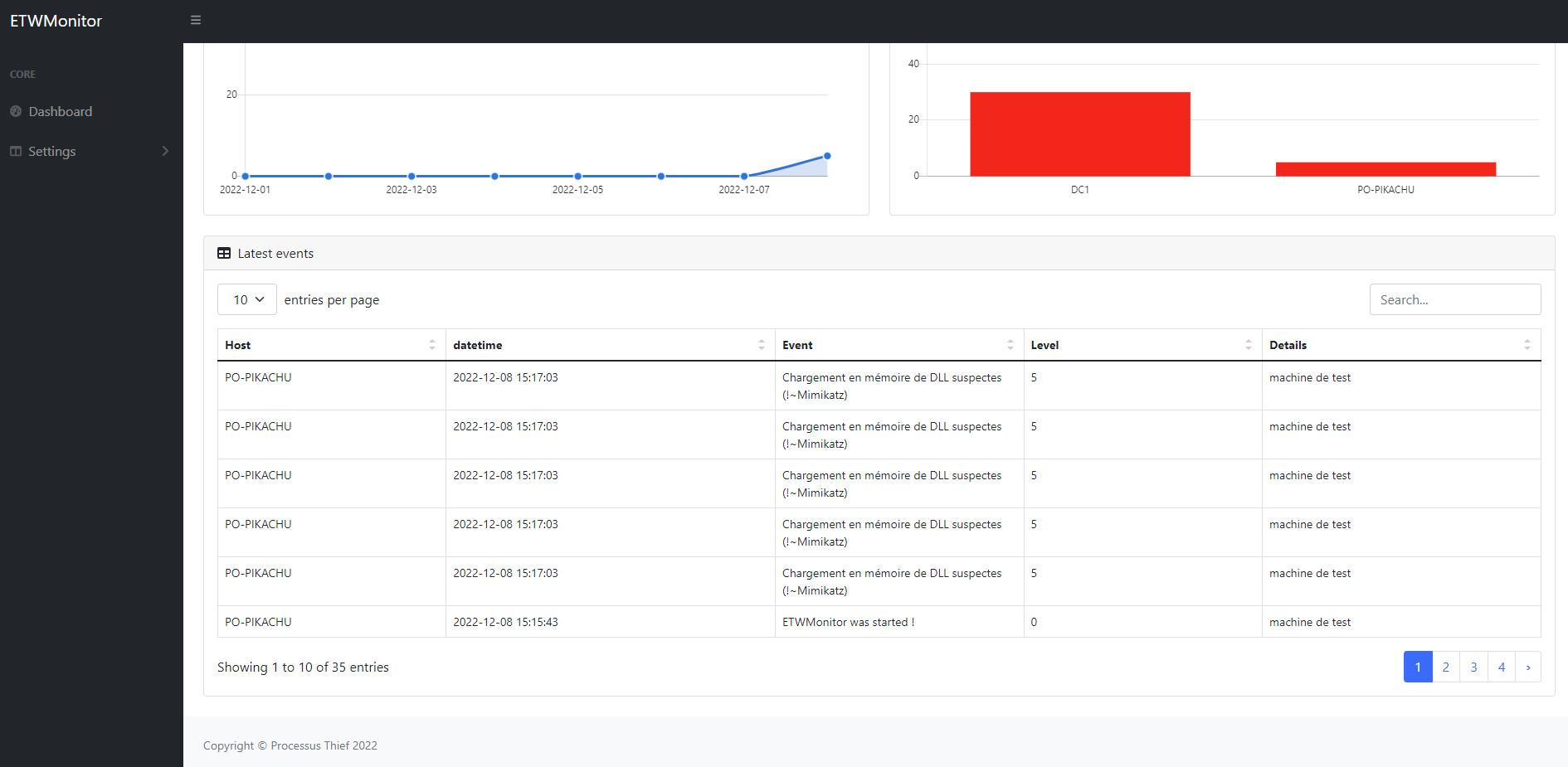Sort table by Host column

(431, 345)
